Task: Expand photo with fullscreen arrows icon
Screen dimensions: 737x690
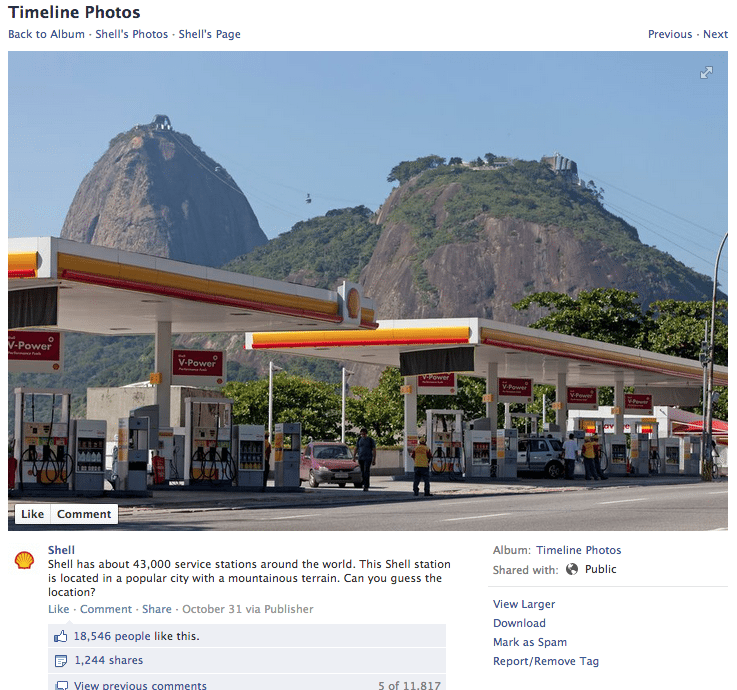Action: 706,72
